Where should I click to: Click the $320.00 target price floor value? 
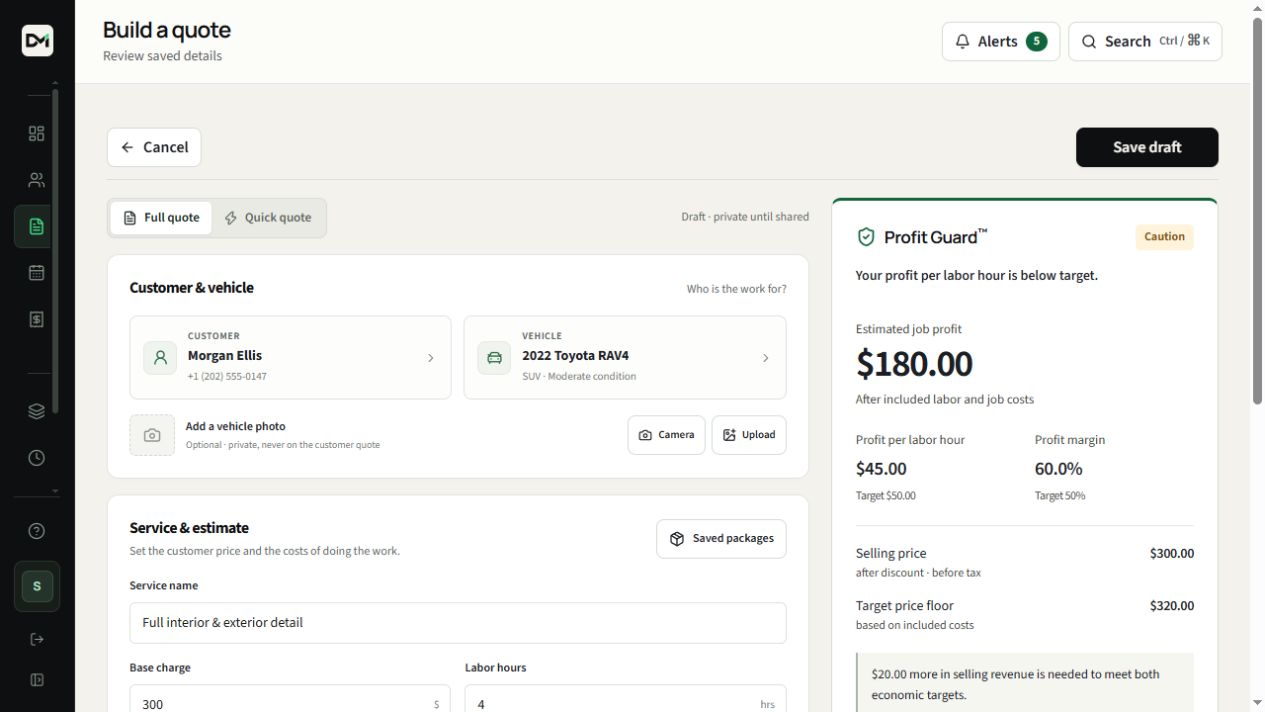[x=1172, y=606]
